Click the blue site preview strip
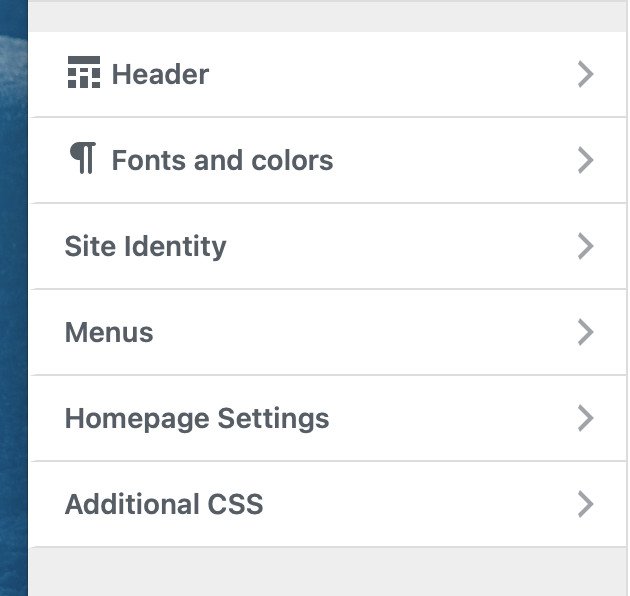Image resolution: width=630 pixels, height=596 pixels. [x=13, y=300]
